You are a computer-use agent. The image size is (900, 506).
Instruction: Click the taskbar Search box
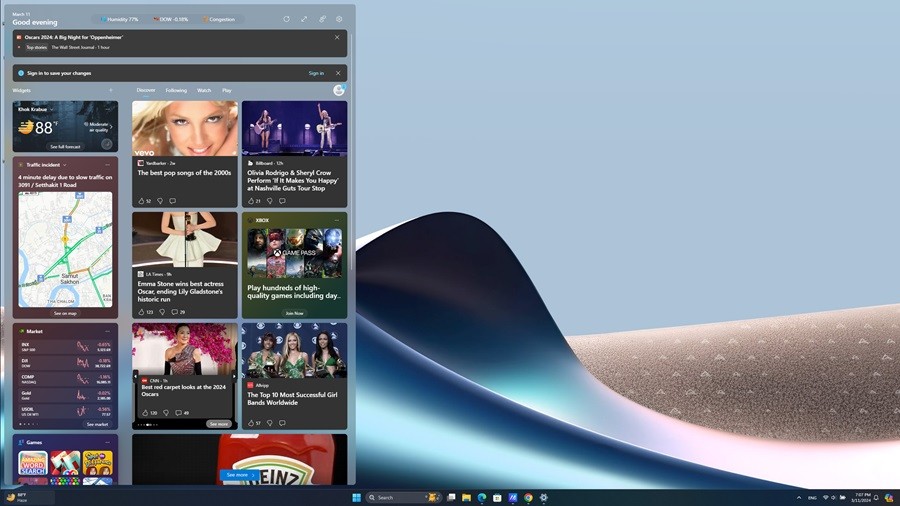point(394,497)
